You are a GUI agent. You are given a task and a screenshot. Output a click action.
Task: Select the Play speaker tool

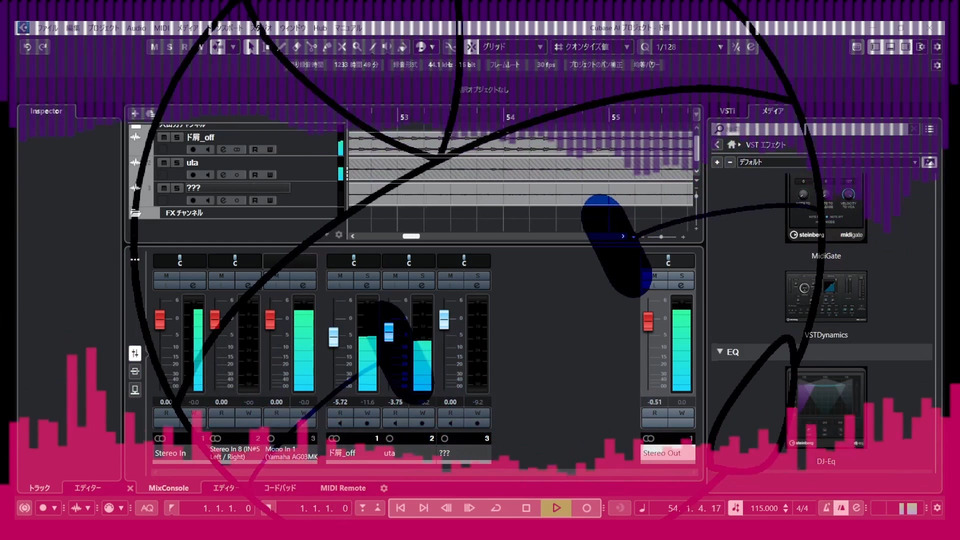point(387,47)
